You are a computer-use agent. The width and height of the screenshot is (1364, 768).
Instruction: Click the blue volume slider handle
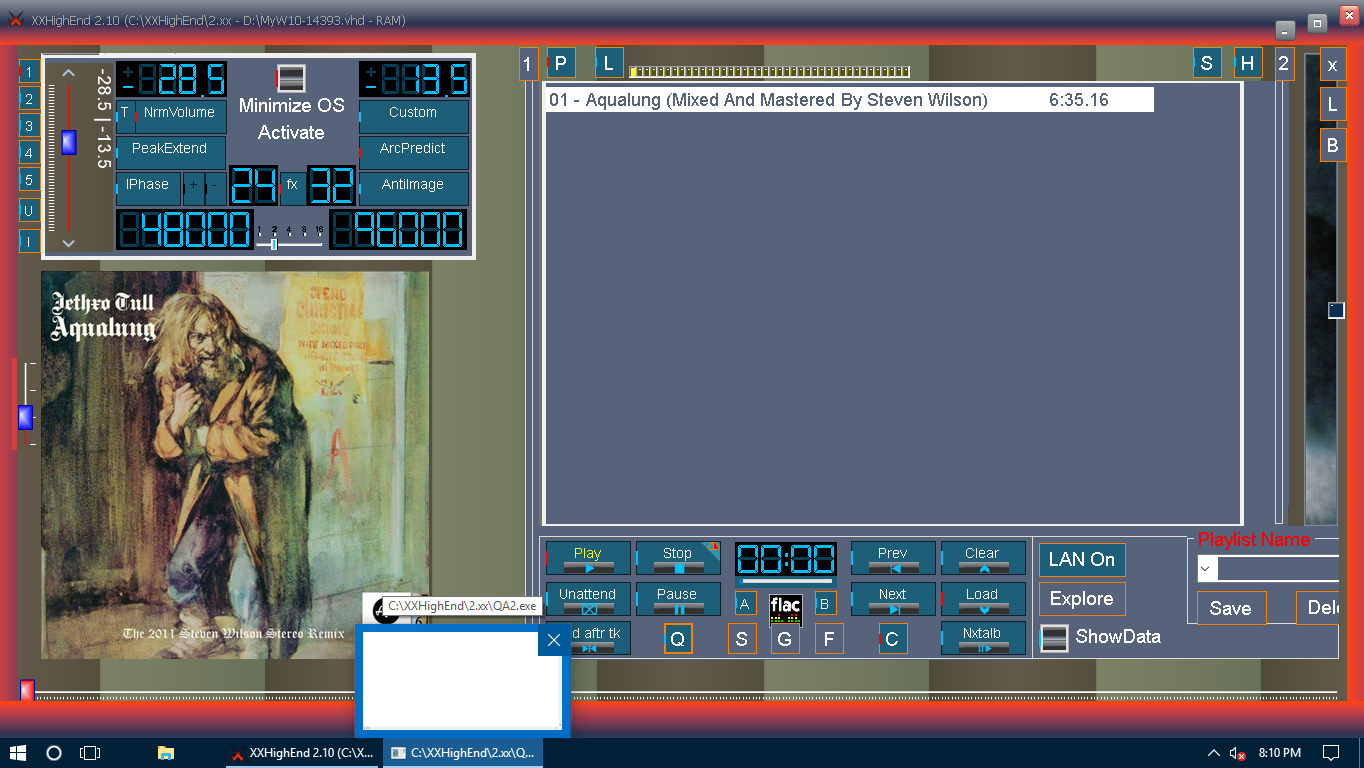point(68,142)
